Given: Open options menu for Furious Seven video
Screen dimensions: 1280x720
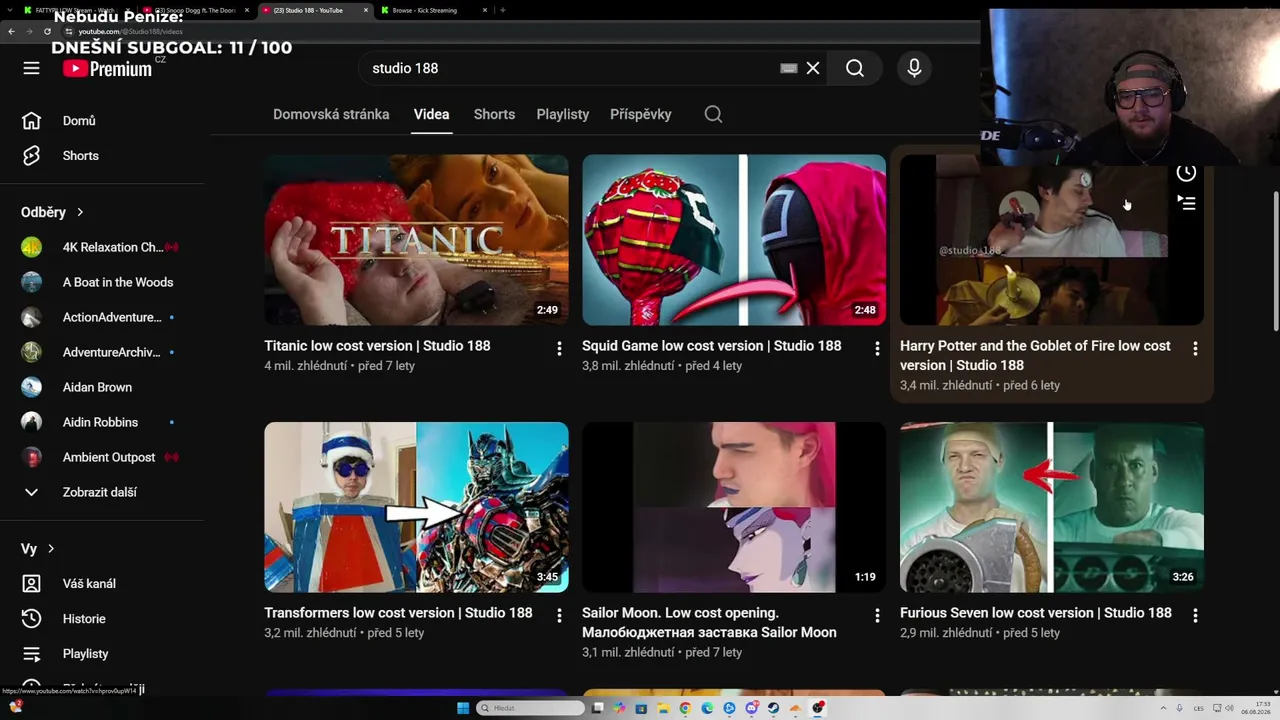Looking at the screenshot, I should coord(1195,615).
